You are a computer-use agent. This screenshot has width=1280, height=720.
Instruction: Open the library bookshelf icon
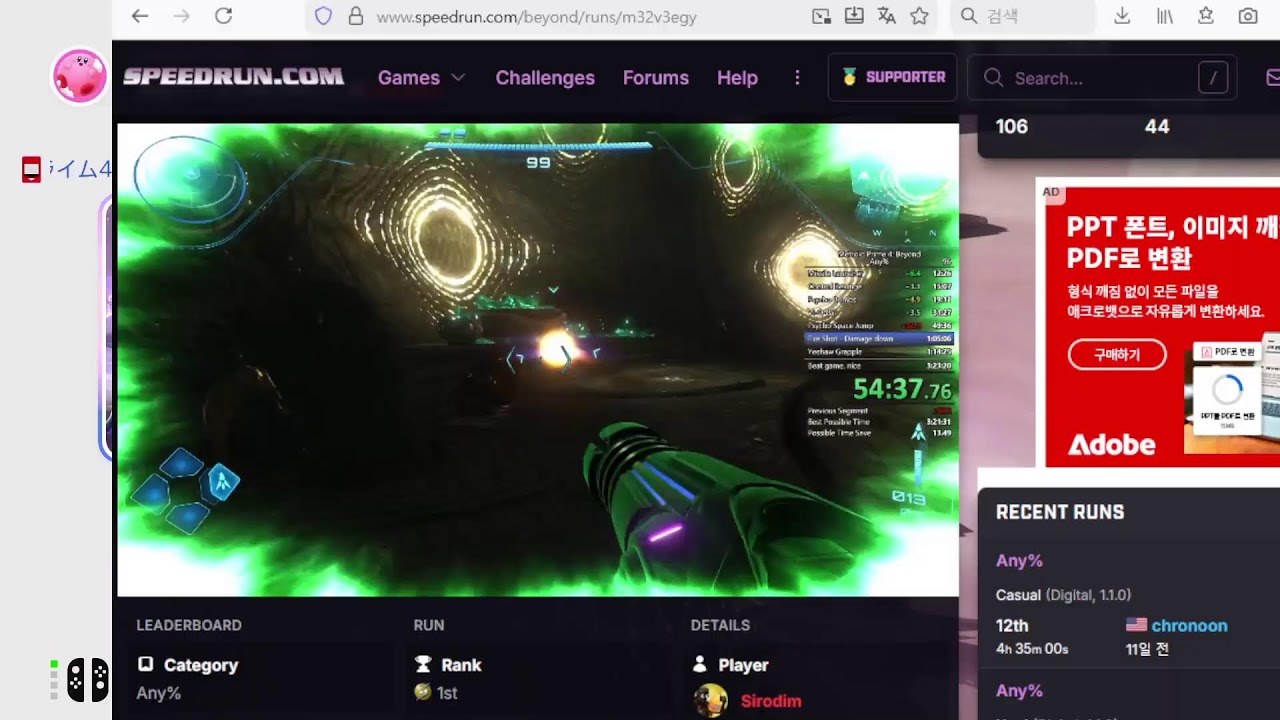point(1164,16)
